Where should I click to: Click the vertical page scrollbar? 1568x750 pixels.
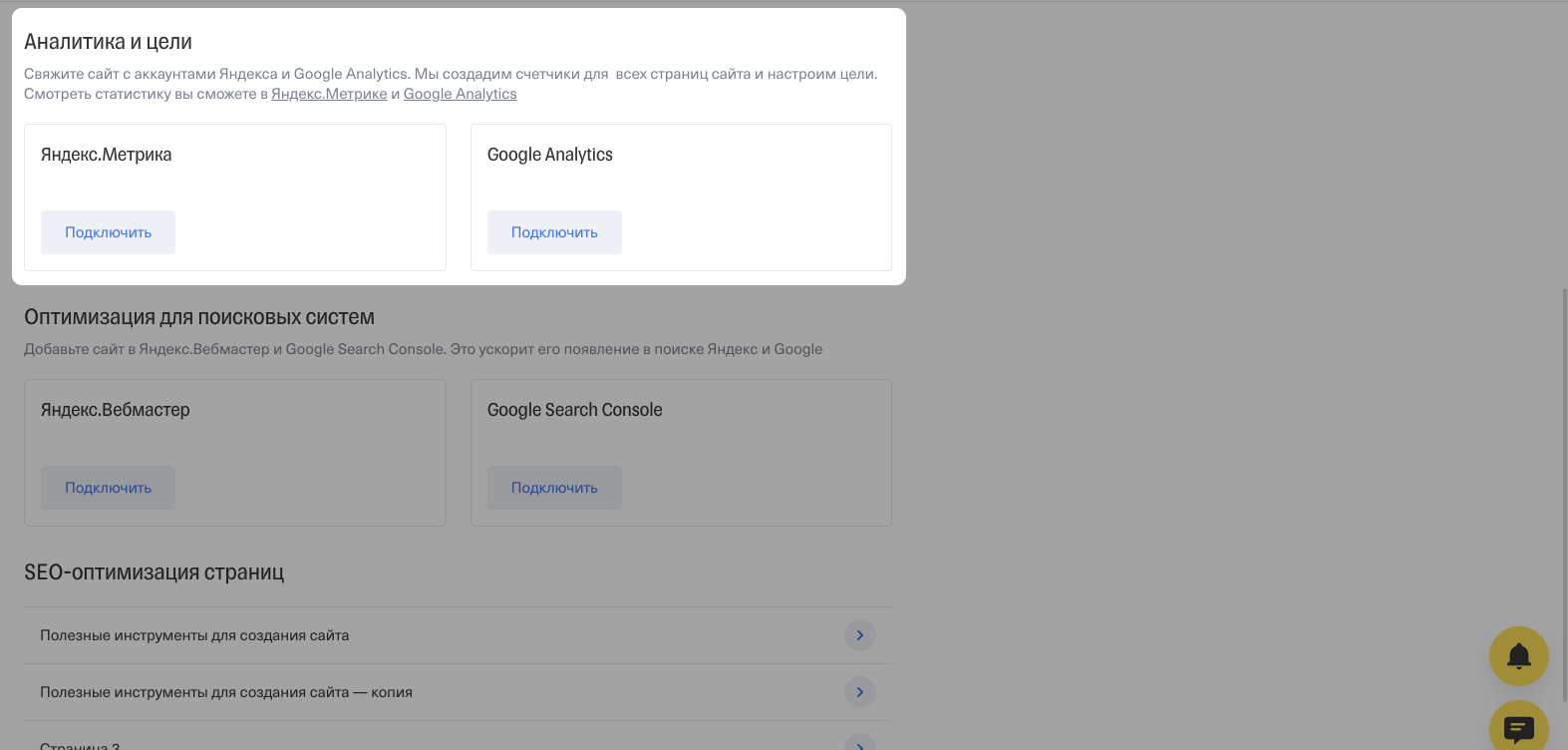(x=1562, y=449)
